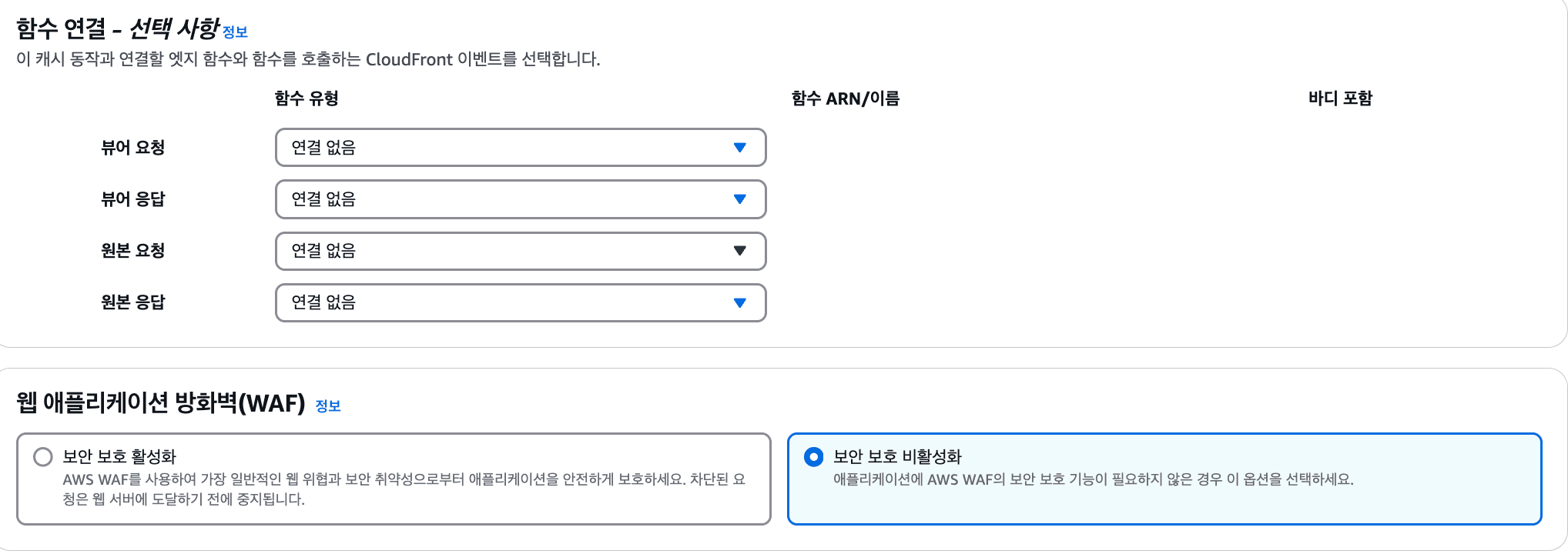Click the 바디 포함 column header
1568x554 pixels.
point(1340,98)
